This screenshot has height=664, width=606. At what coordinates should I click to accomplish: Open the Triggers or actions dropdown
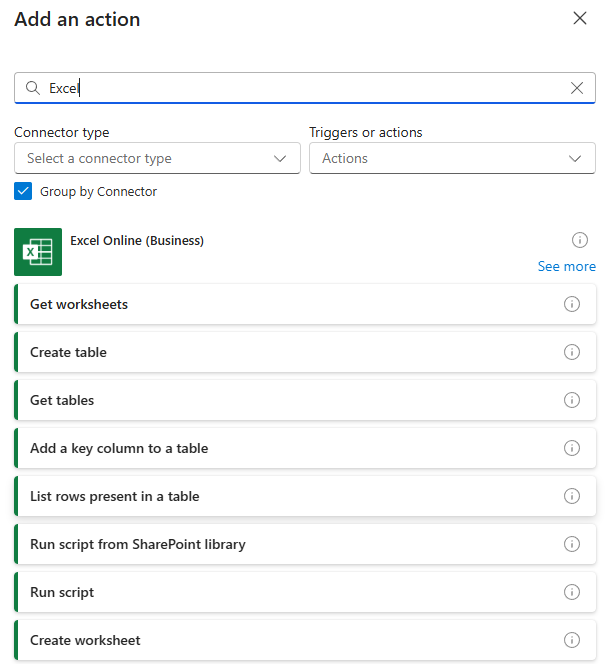coord(452,158)
